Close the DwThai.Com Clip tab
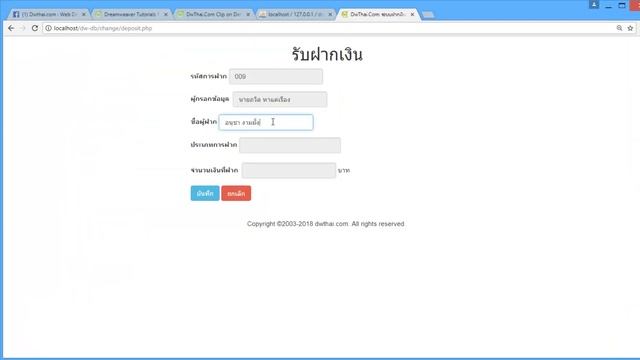The image size is (640, 360). point(248,14)
